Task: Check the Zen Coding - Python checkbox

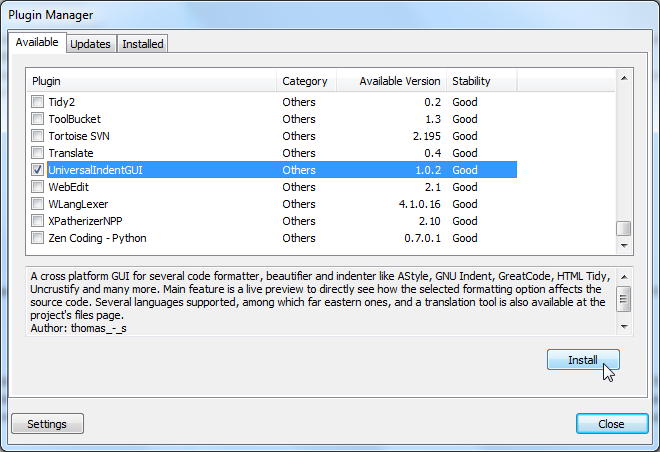Action: coord(38,238)
